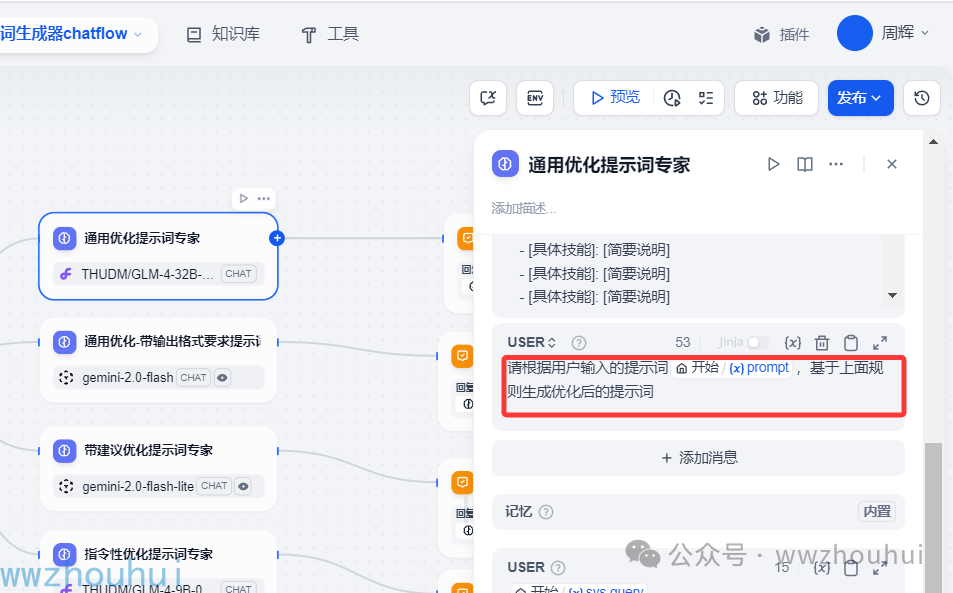
Task: Open the checklist icon next to preview
Action: tap(706, 98)
